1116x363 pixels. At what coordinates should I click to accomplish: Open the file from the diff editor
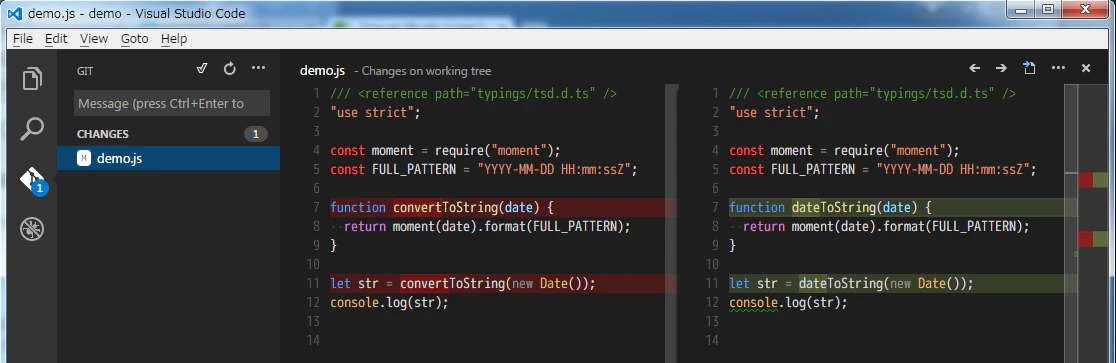point(1029,68)
